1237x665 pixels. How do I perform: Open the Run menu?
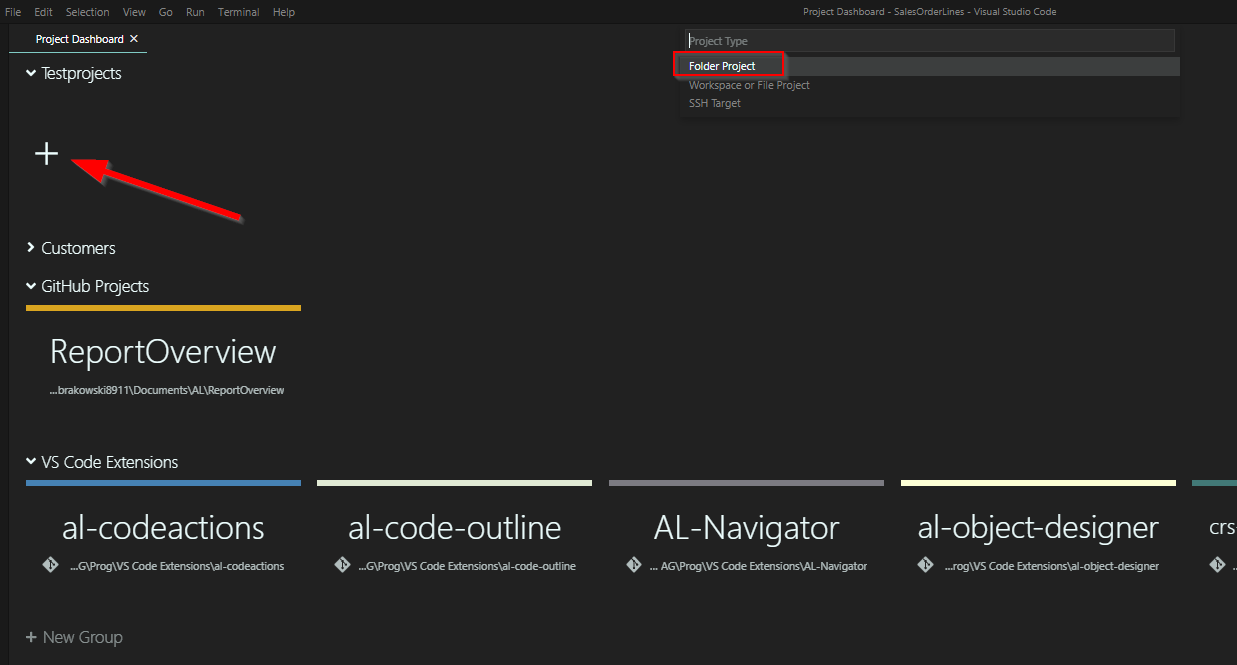195,12
